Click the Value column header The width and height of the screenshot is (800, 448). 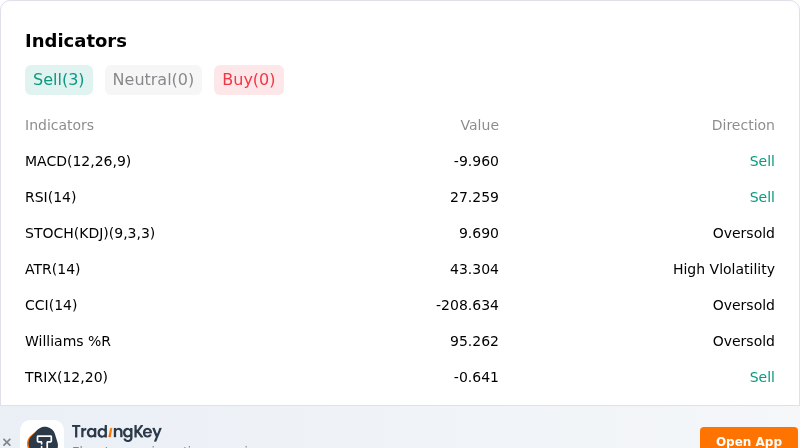pos(479,125)
